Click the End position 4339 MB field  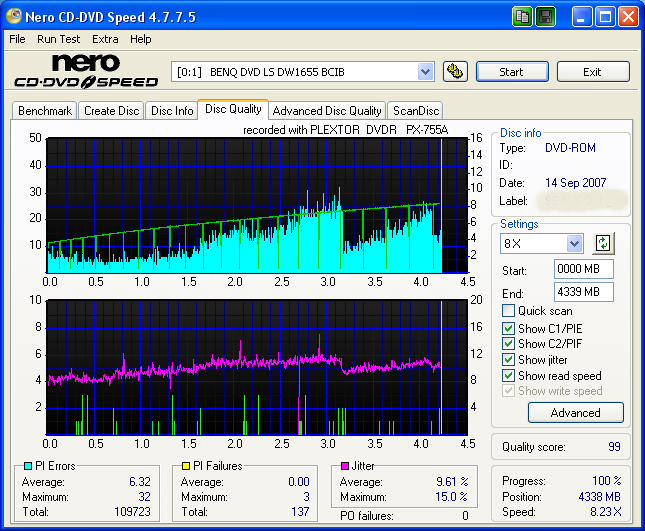tap(583, 292)
